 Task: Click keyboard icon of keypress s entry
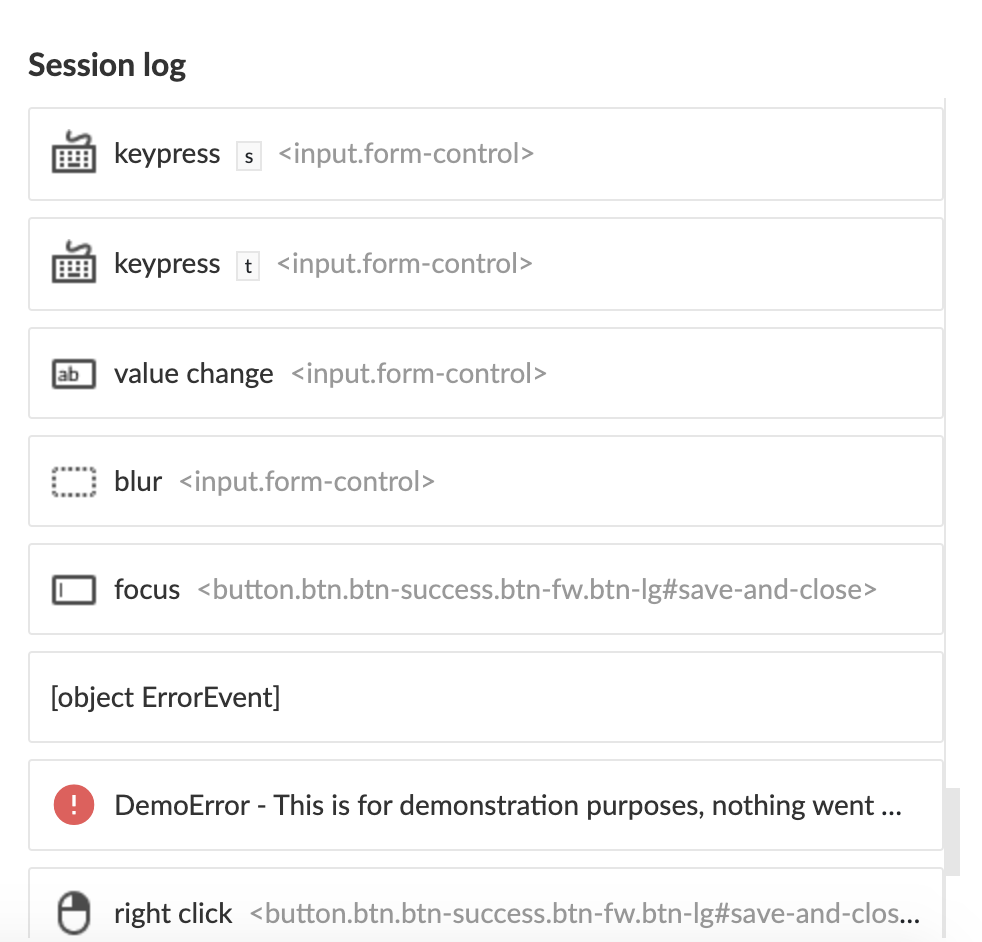pos(74,153)
